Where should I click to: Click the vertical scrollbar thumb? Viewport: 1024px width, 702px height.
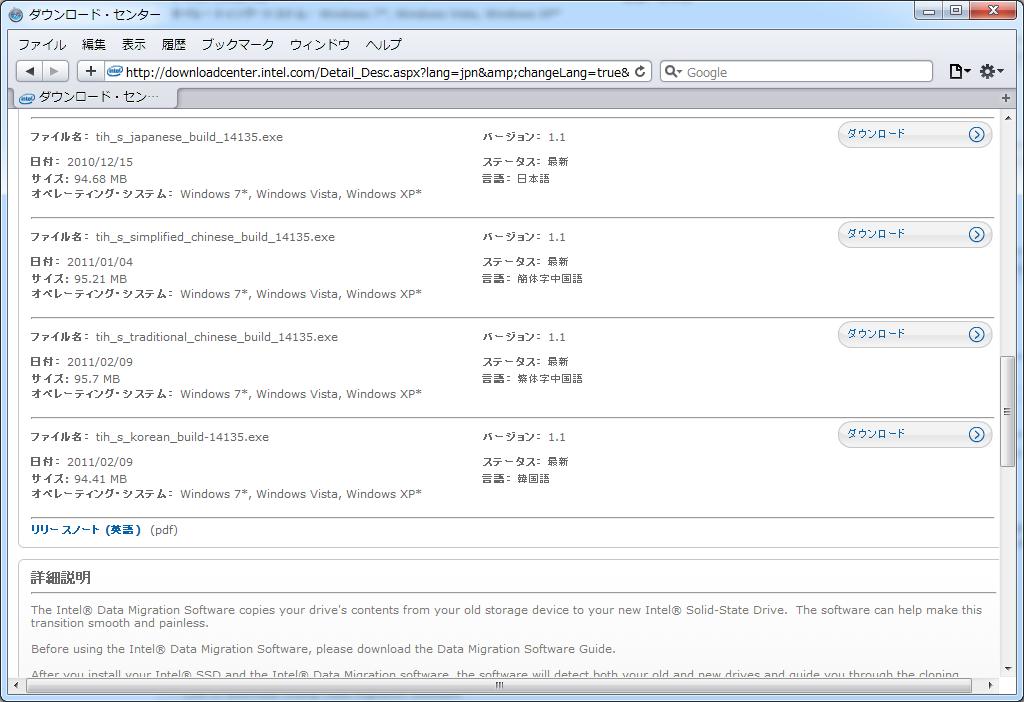pyautogui.click(x=1007, y=411)
